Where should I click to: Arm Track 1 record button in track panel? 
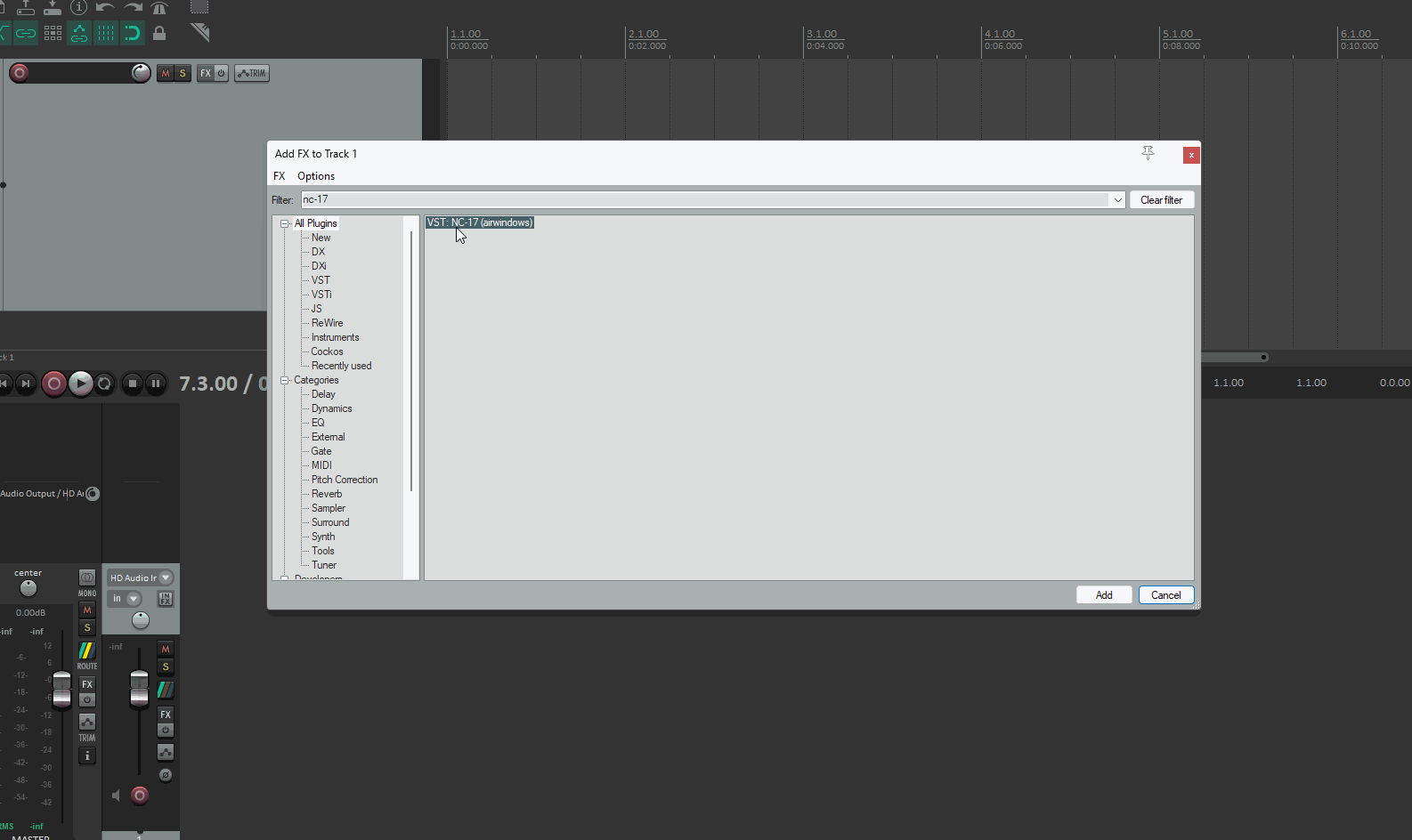click(19, 73)
